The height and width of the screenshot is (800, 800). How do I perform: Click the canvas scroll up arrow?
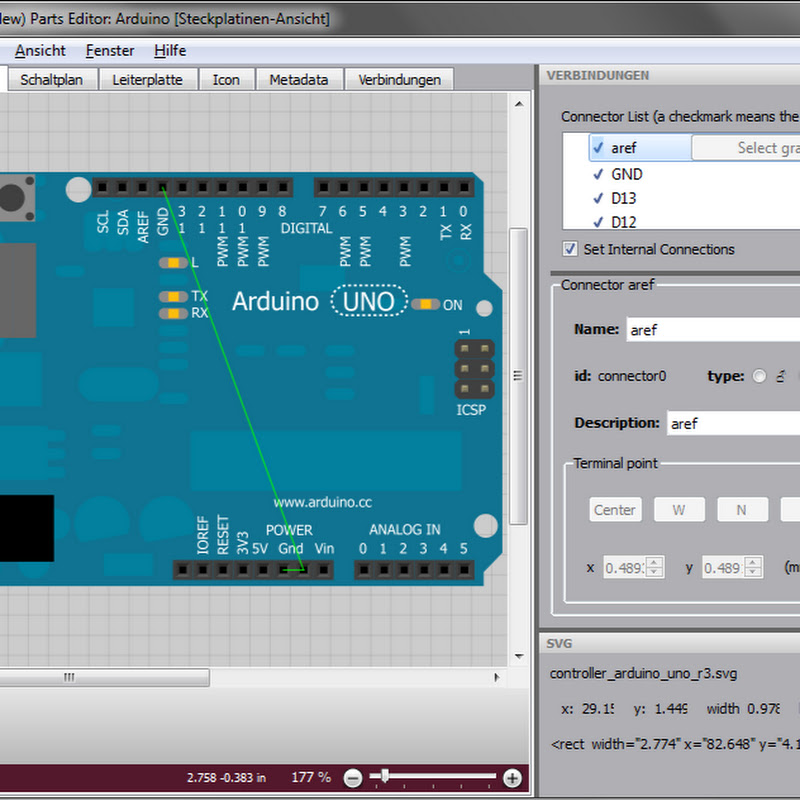pyautogui.click(x=519, y=104)
